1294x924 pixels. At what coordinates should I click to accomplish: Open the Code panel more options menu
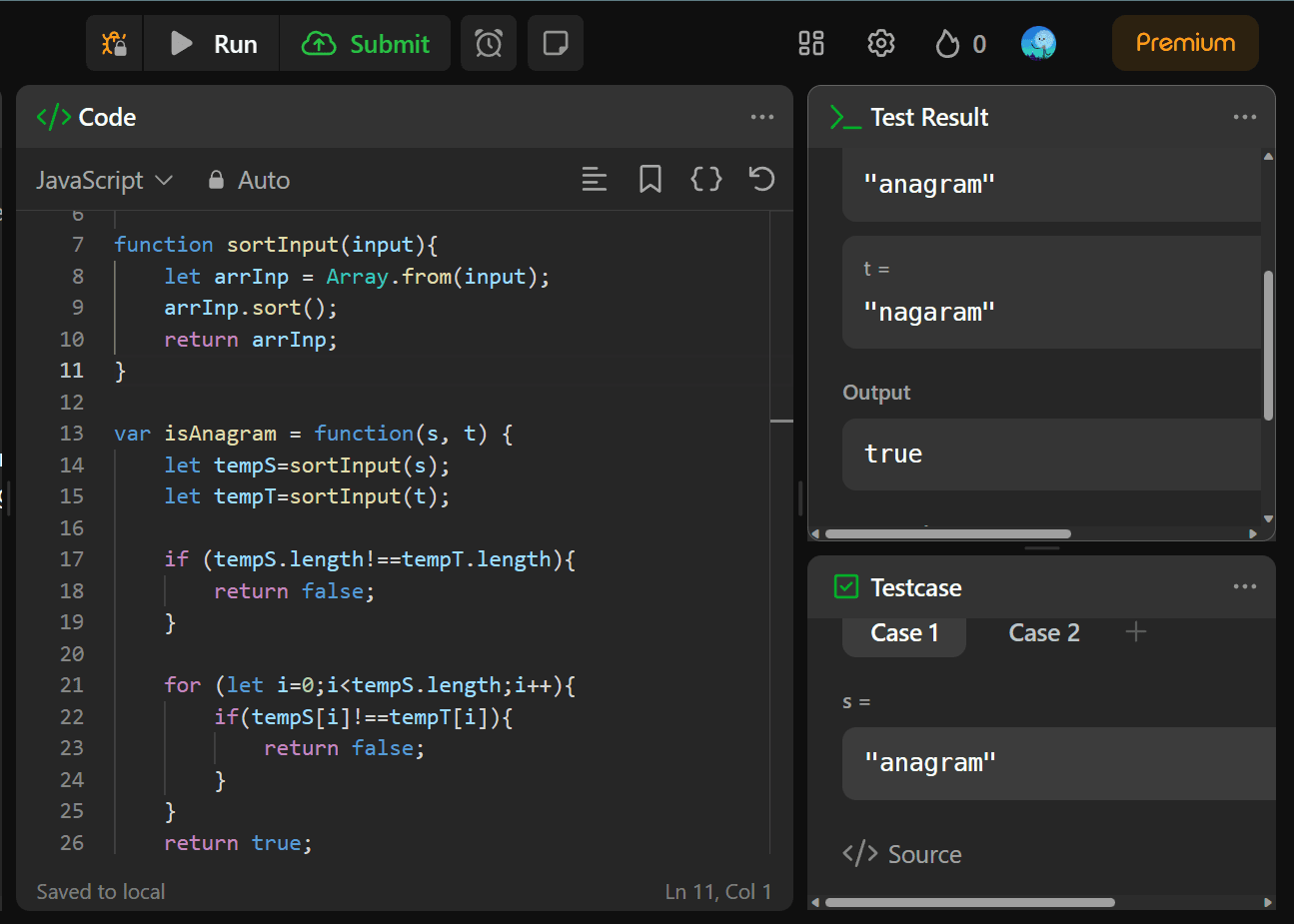(x=762, y=117)
